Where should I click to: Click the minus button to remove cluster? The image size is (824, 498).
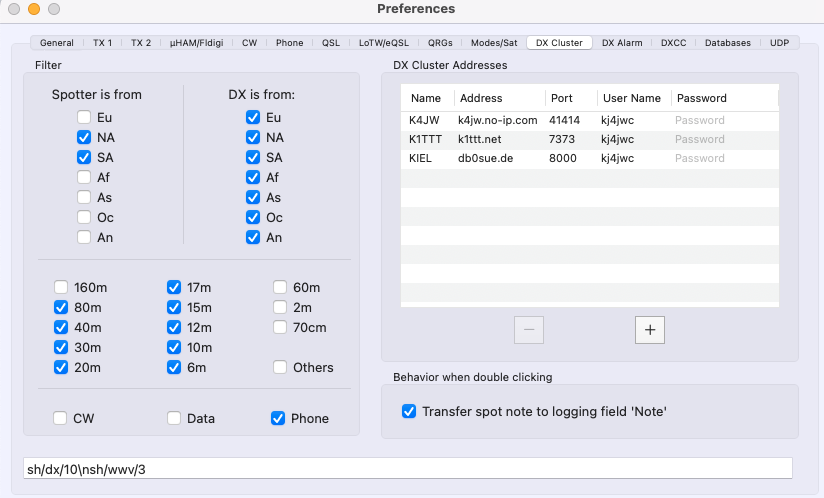pyautogui.click(x=529, y=330)
